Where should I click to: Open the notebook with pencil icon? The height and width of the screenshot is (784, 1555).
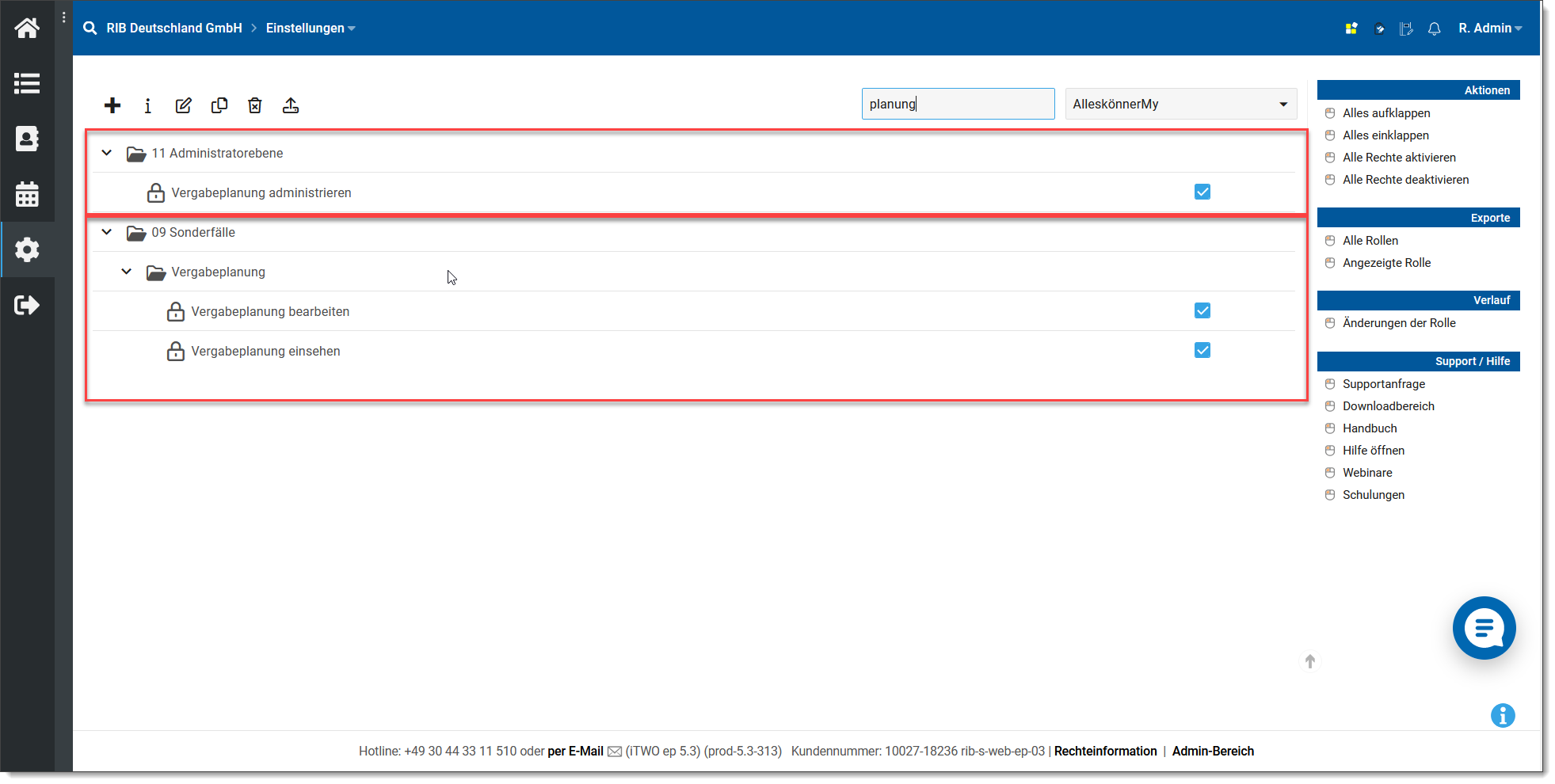[1406, 29]
